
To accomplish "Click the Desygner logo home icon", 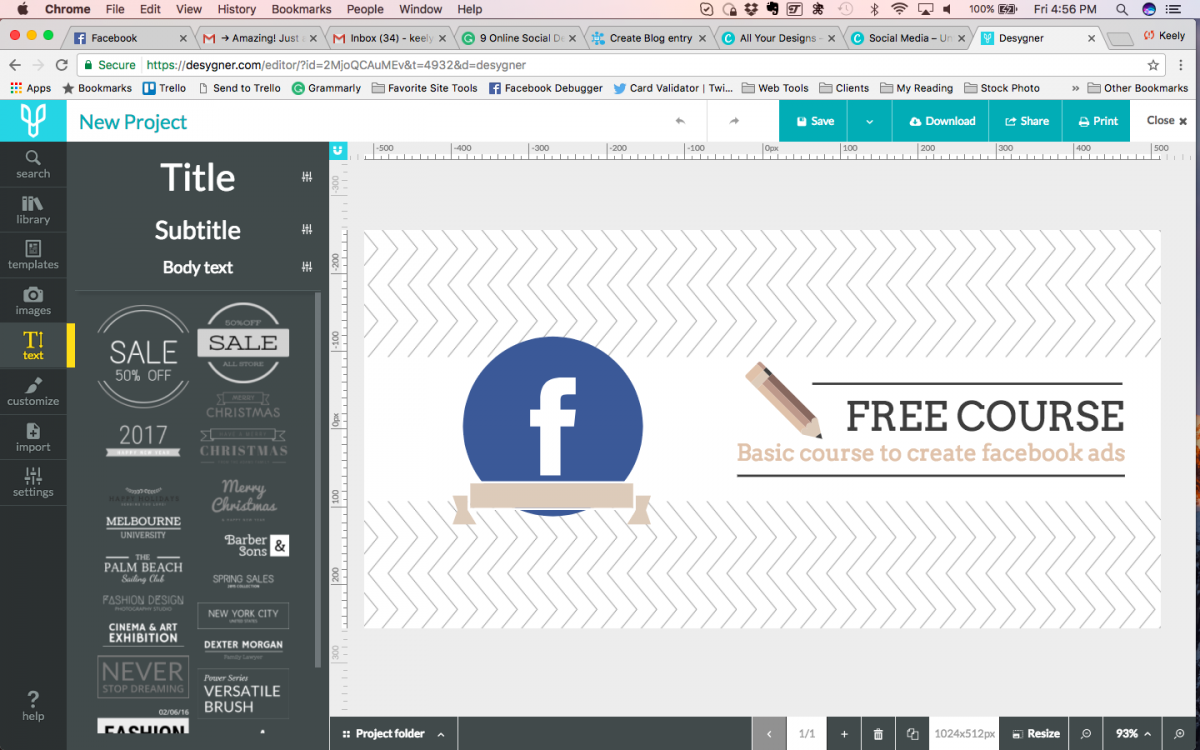I will point(33,121).
